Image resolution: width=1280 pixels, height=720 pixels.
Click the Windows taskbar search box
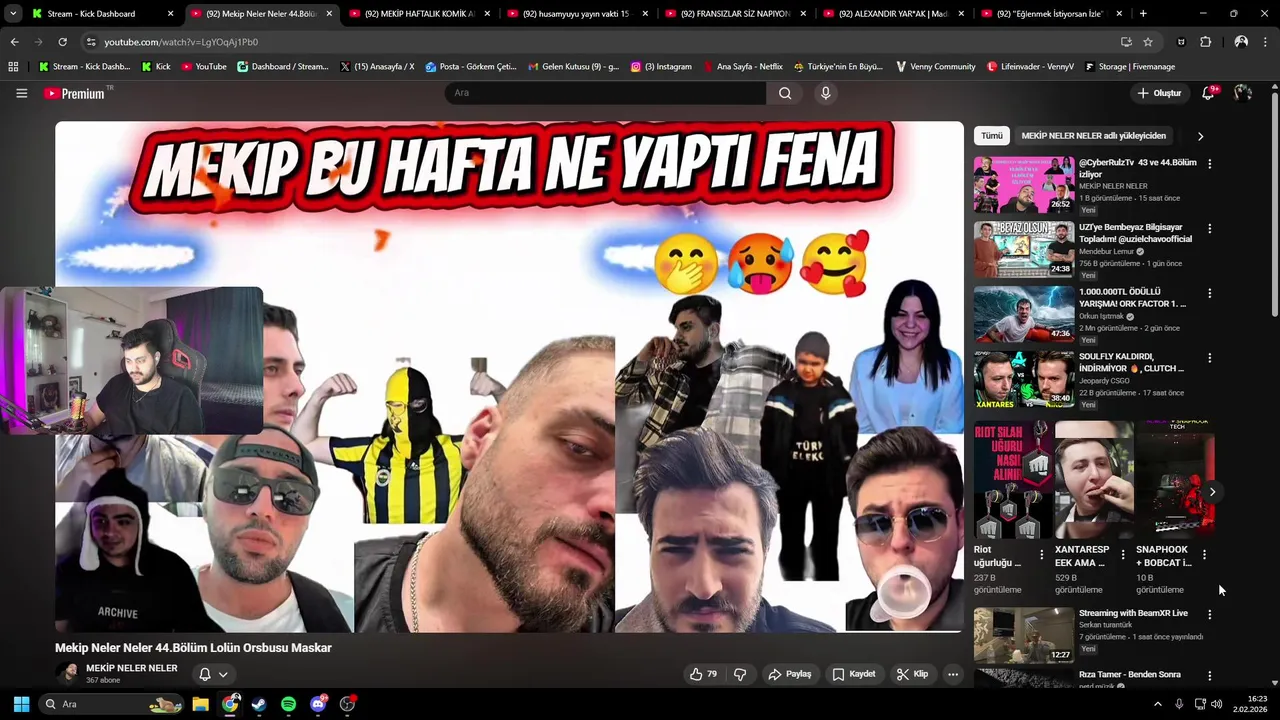click(112, 704)
